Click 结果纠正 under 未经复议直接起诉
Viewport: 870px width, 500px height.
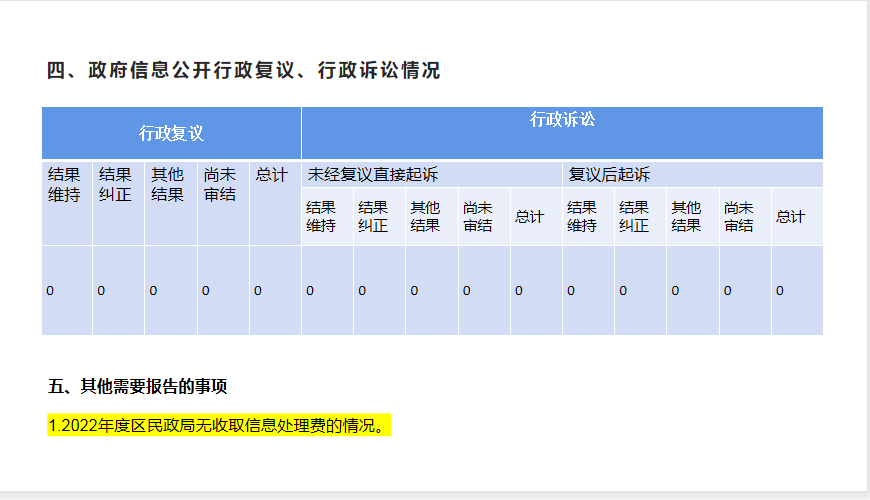pos(380,216)
